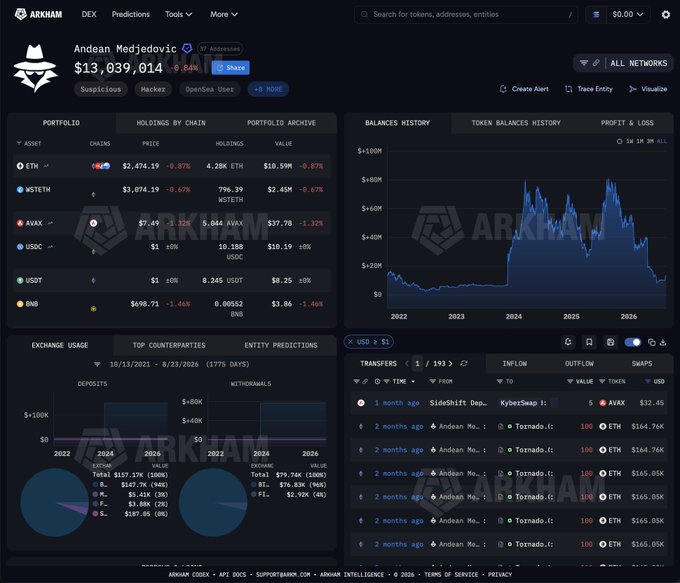Click the Visualize graph icon
680x583 pixels.
pyautogui.click(x=633, y=89)
